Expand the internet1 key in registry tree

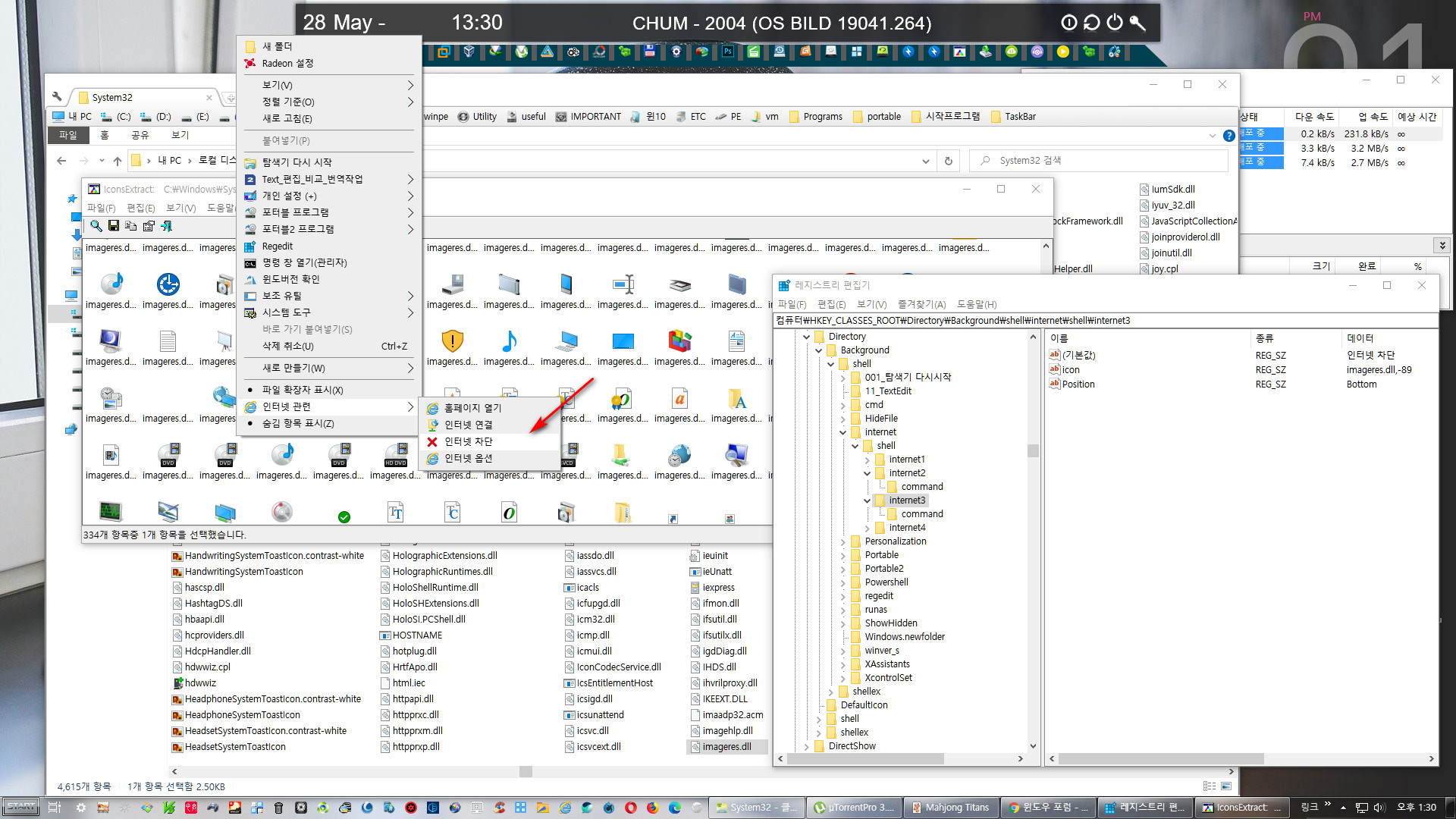pos(867,460)
